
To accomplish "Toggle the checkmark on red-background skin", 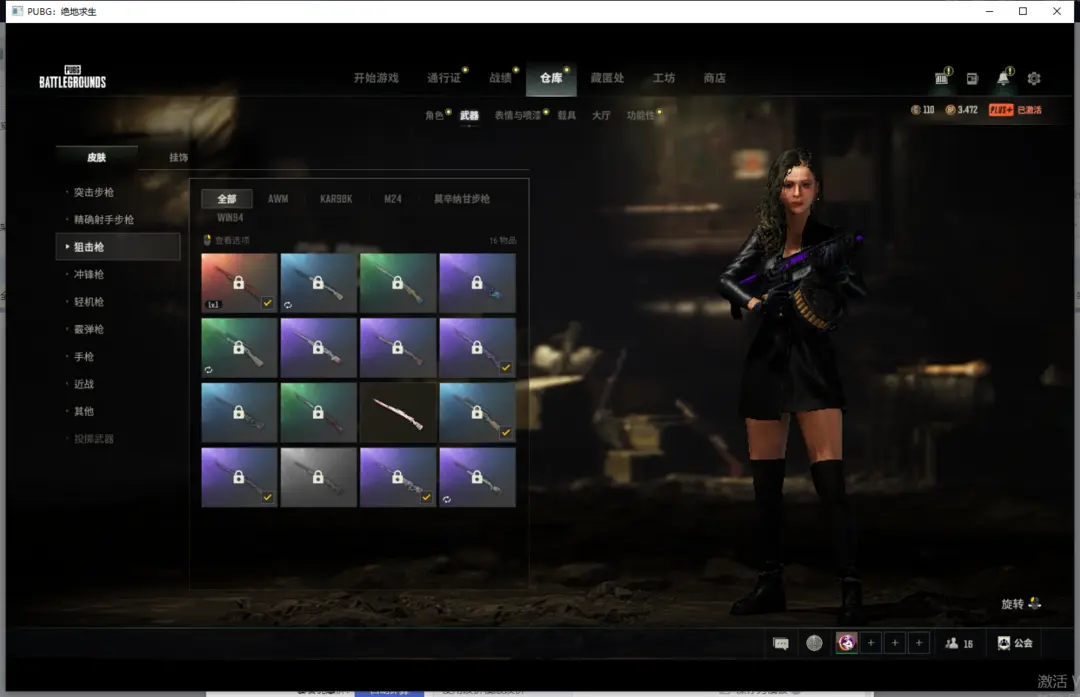I will [x=267, y=302].
